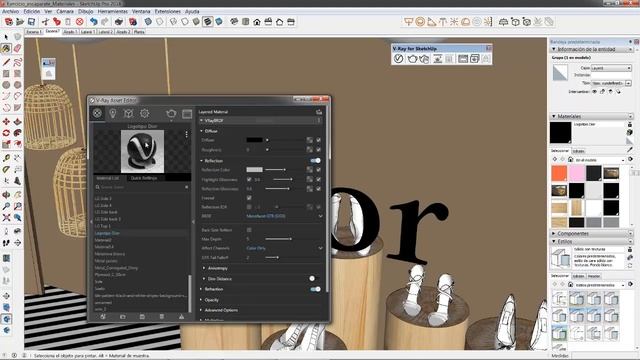The width and height of the screenshot is (640, 360).
Task: Open the Settings gear in V-Ray Asset Editor
Action: [x=144, y=113]
